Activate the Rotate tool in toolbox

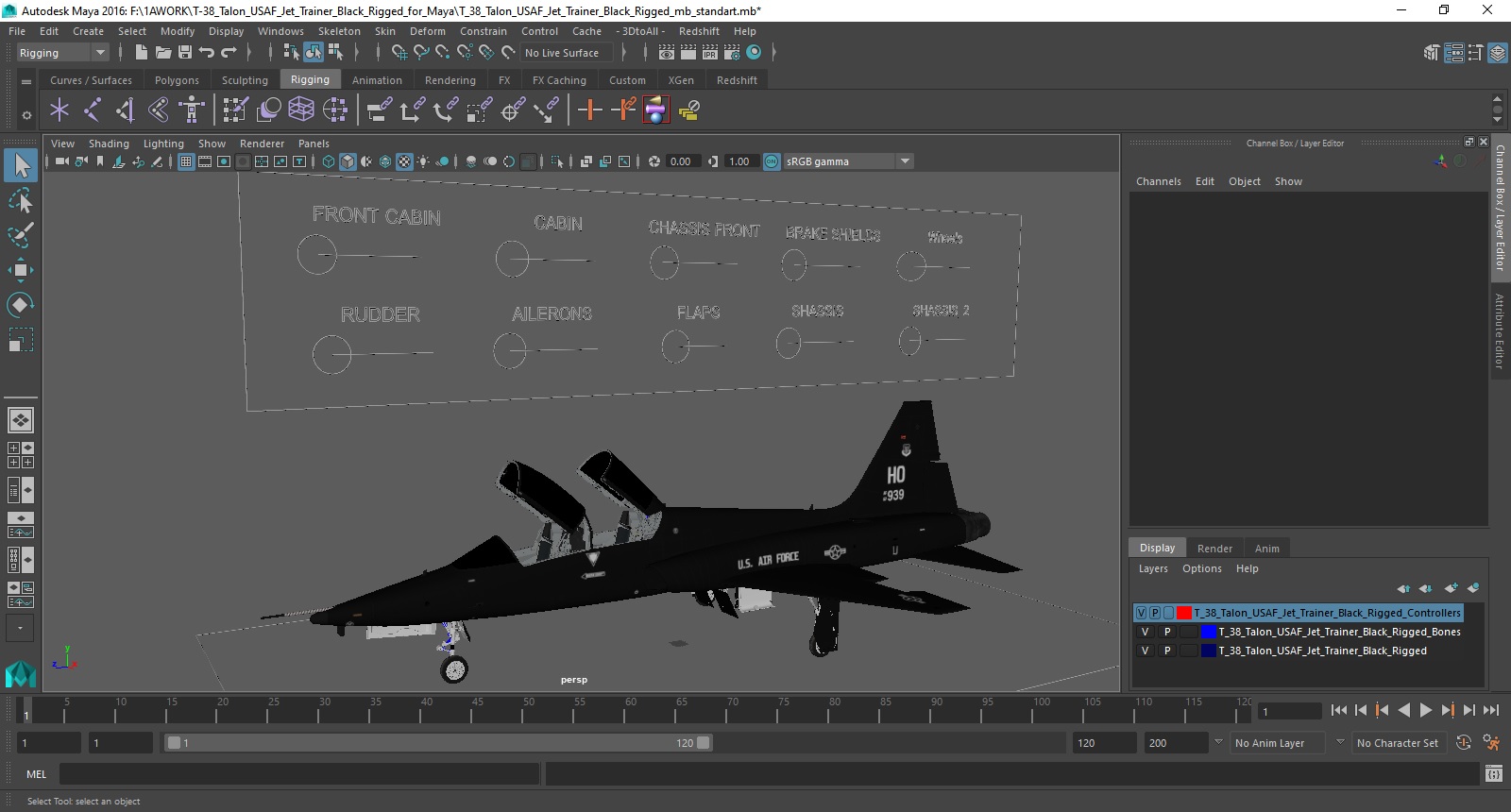pyautogui.click(x=21, y=304)
